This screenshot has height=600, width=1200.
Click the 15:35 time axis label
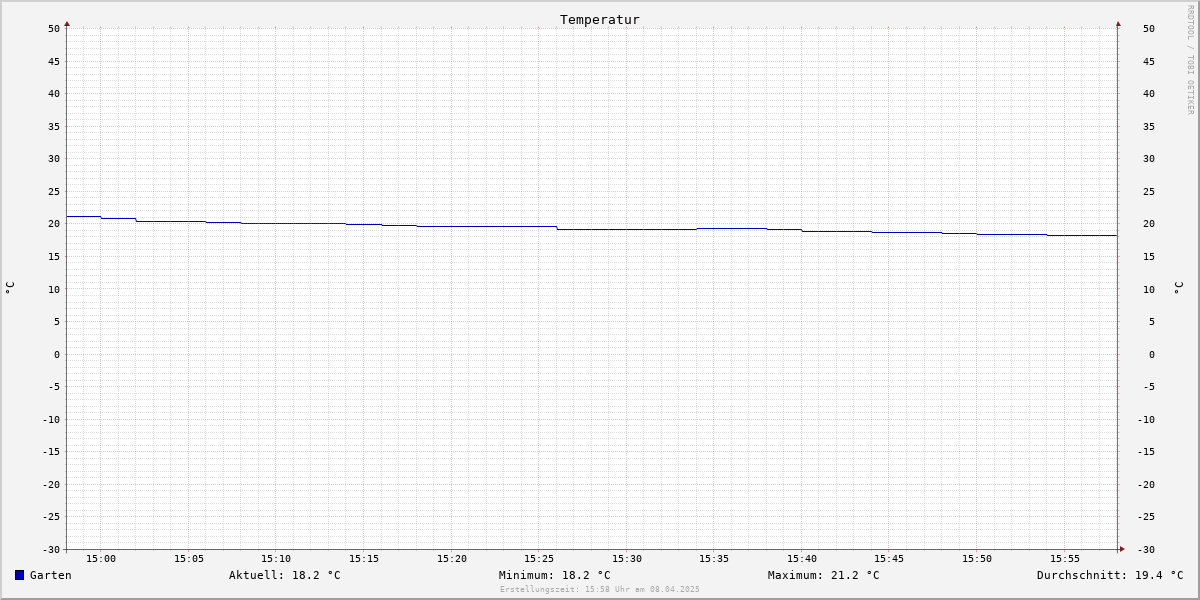click(x=714, y=559)
